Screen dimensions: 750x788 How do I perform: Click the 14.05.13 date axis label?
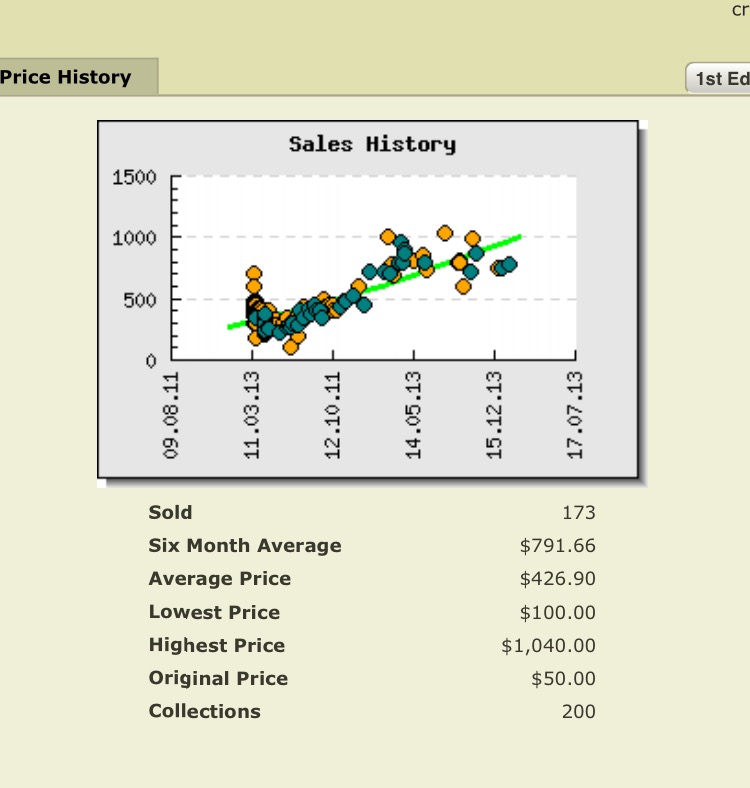click(x=413, y=415)
